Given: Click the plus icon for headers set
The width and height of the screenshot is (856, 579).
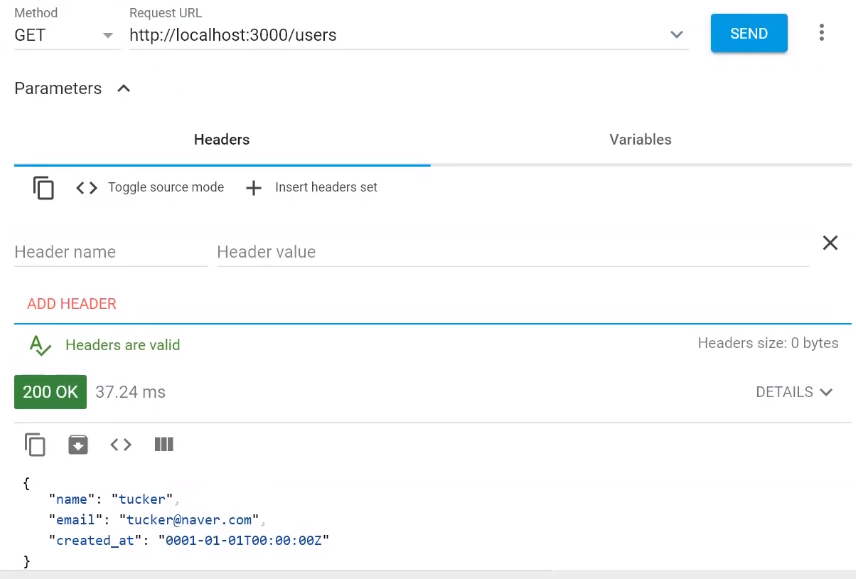Looking at the screenshot, I should coord(253,188).
